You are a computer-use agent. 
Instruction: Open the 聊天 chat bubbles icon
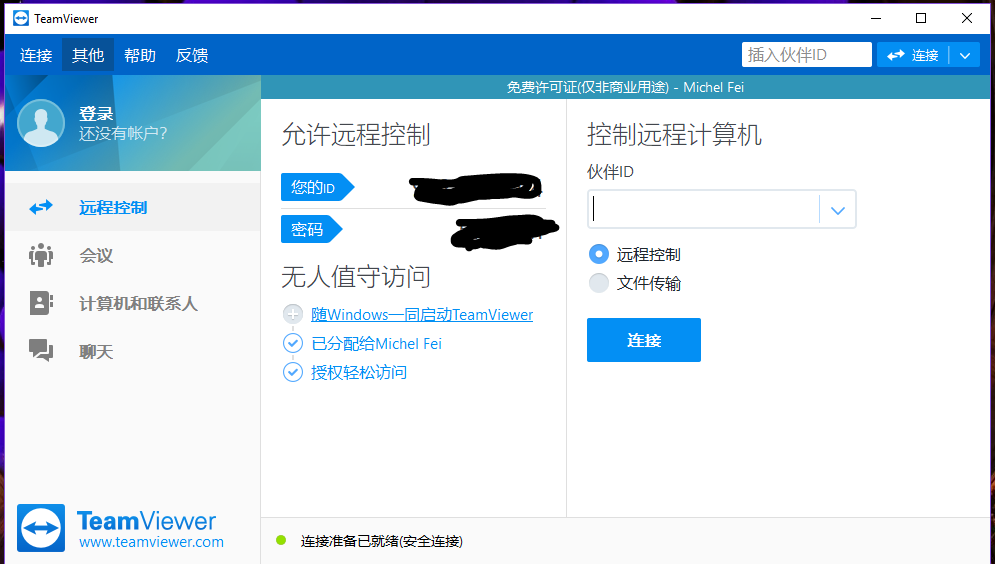tap(41, 350)
